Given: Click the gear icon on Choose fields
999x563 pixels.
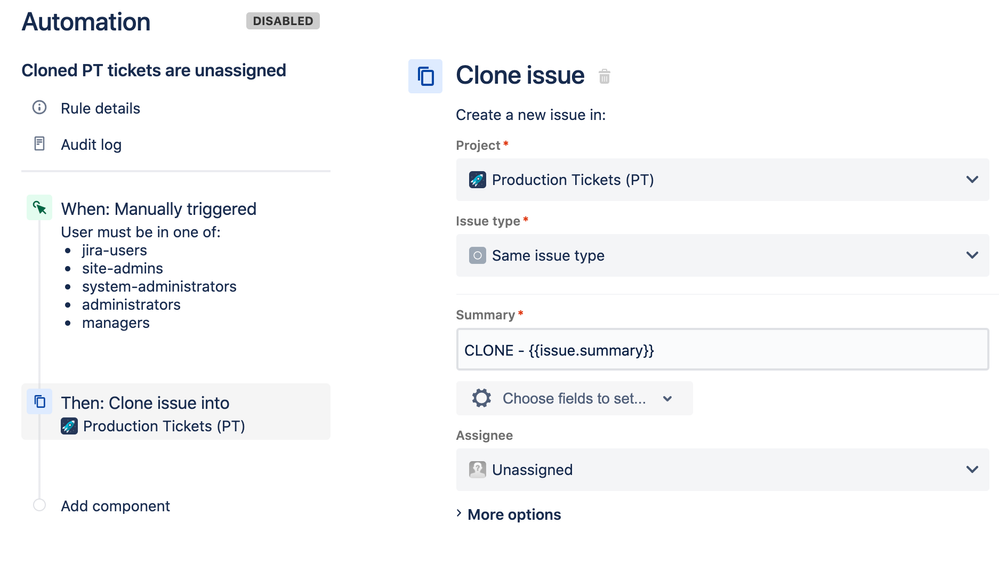Looking at the screenshot, I should (x=481, y=398).
